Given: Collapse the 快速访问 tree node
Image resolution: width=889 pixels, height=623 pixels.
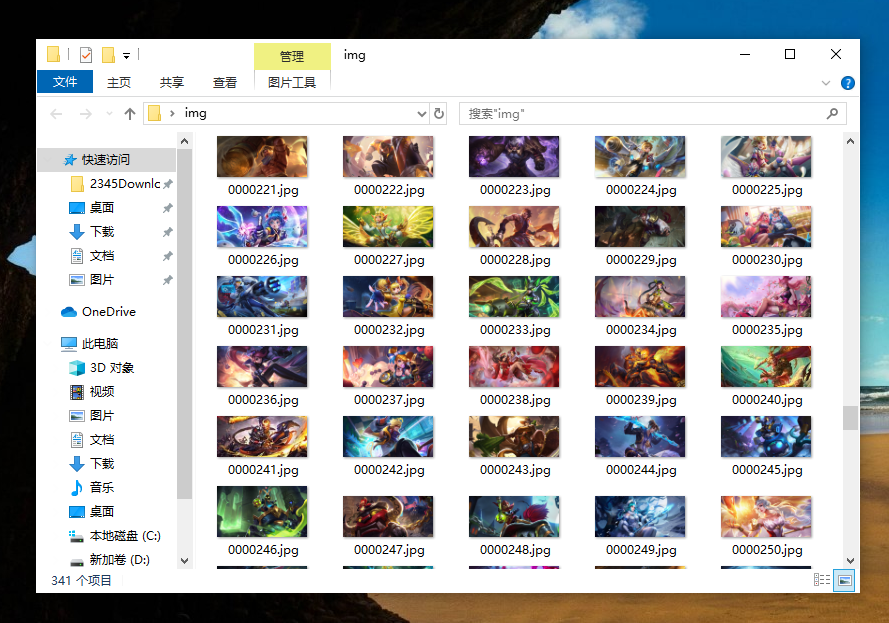Looking at the screenshot, I should [47, 160].
